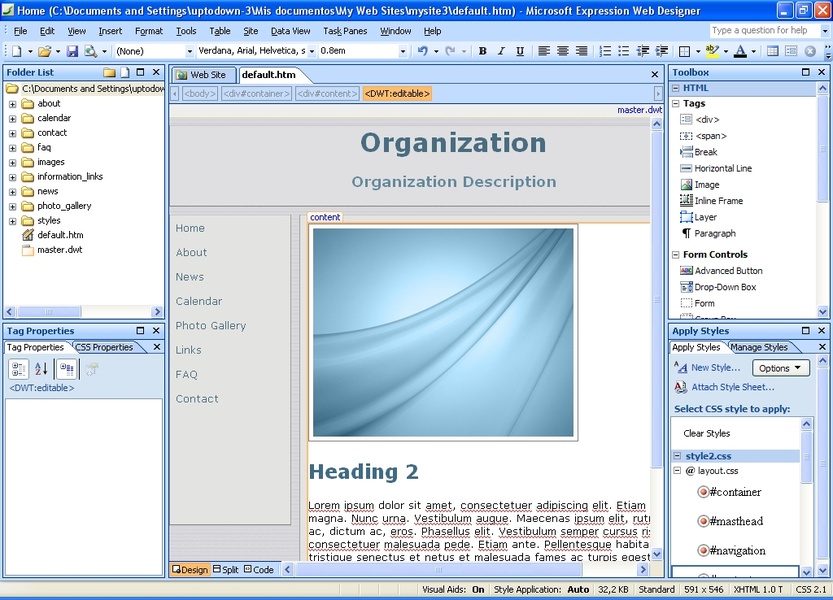Open the Task Panes menu

[345, 31]
